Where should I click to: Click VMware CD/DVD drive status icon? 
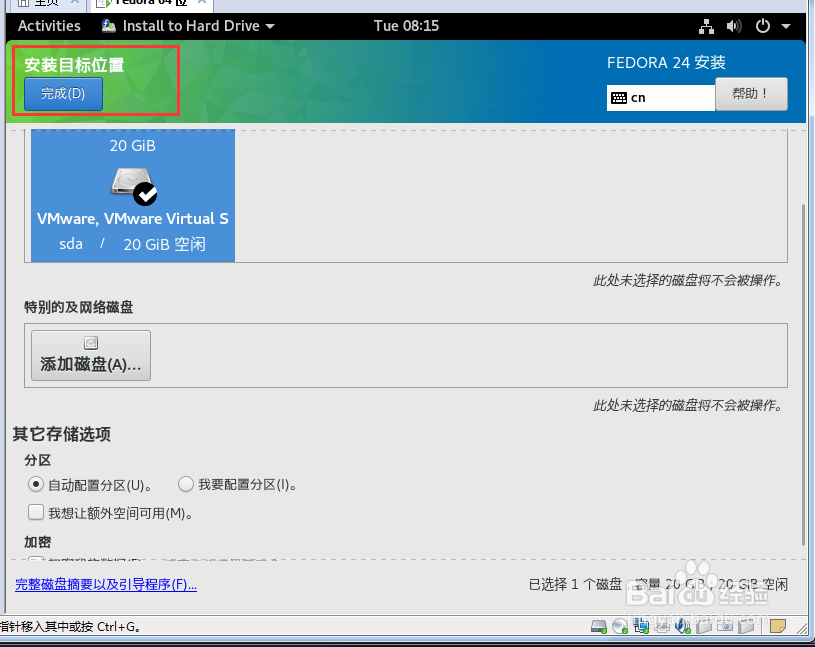620,626
